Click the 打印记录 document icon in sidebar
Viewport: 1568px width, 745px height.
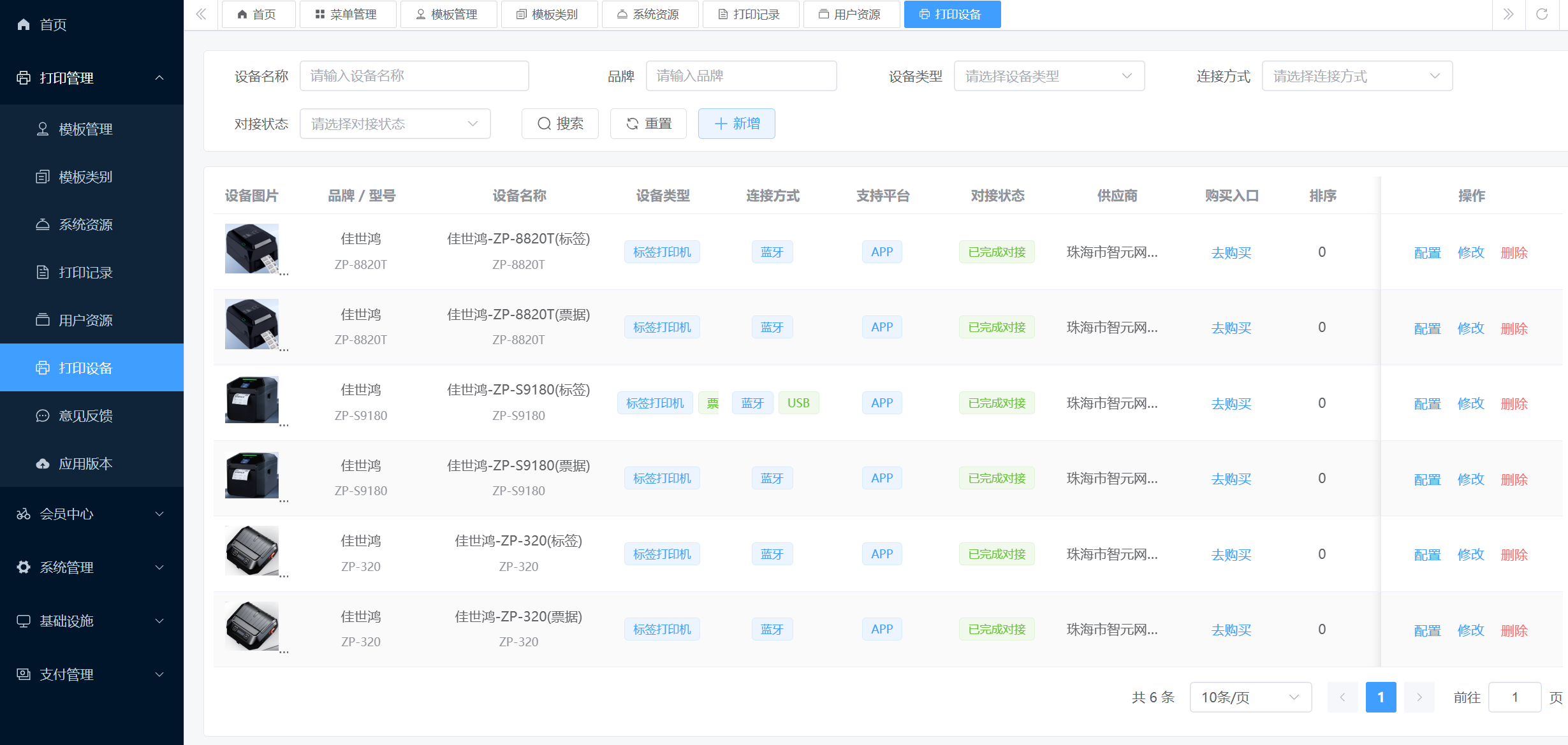click(x=43, y=272)
